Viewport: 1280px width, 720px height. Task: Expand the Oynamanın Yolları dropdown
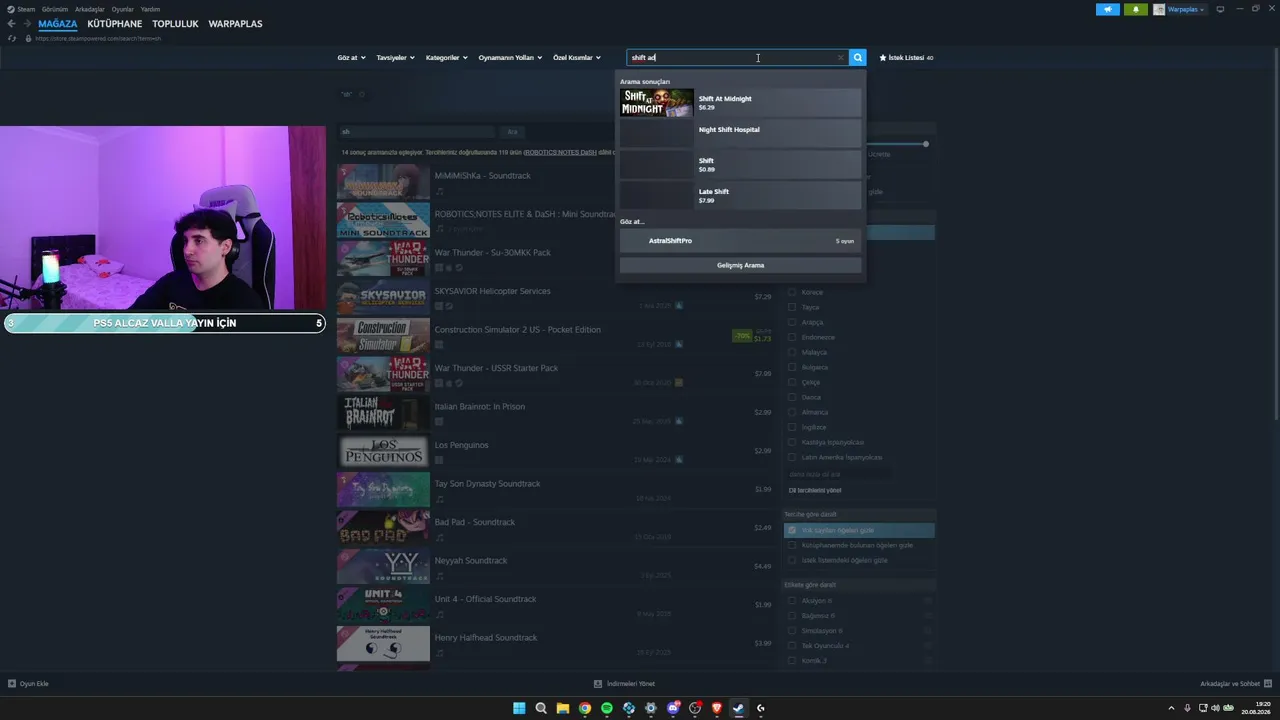[x=510, y=58]
